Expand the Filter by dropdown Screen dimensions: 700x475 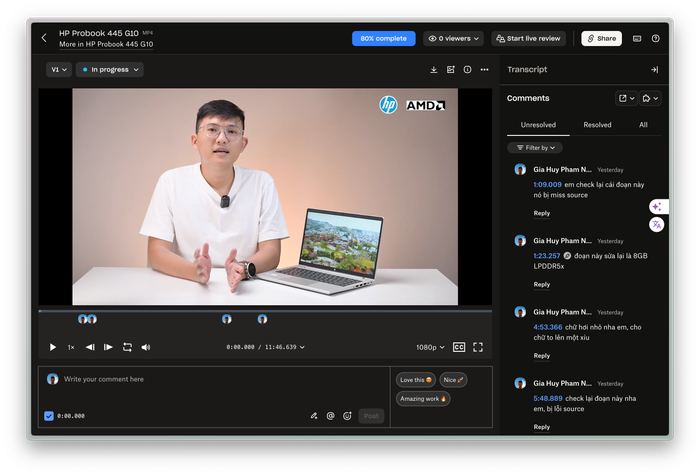click(x=535, y=148)
